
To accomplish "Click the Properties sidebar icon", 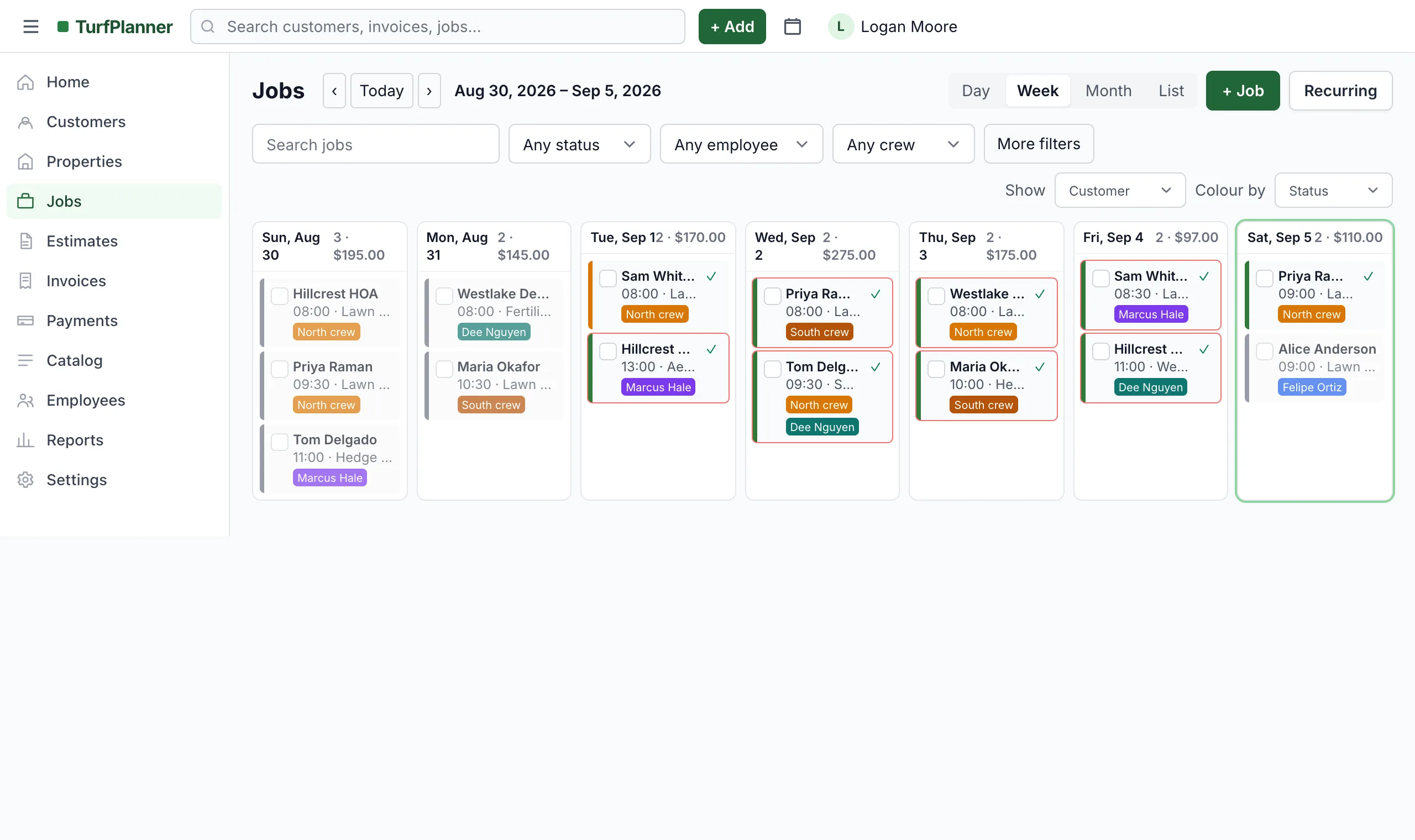I will 25,161.
